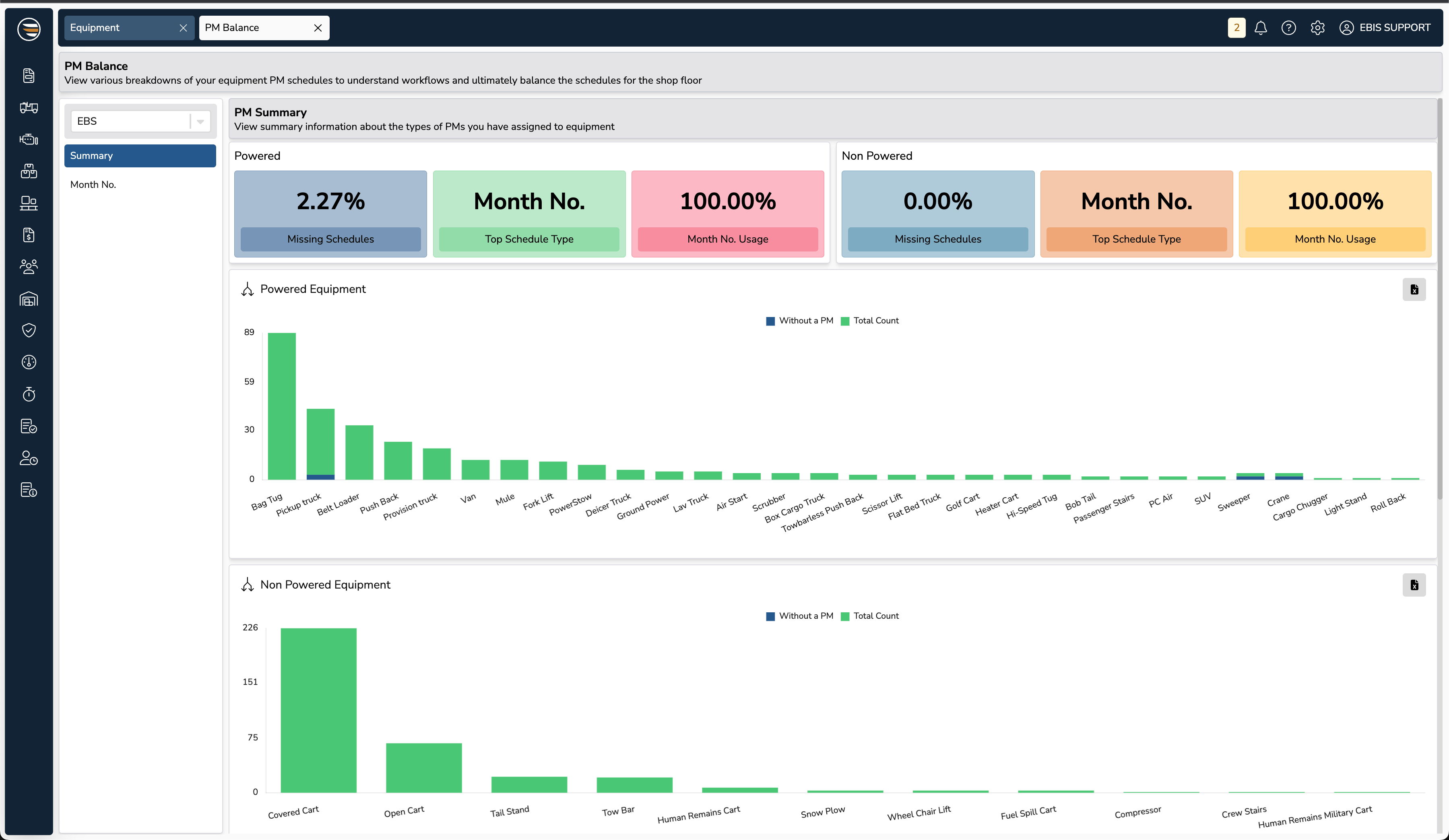
Task: Open the engine sidebar icon
Action: click(29, 139)
